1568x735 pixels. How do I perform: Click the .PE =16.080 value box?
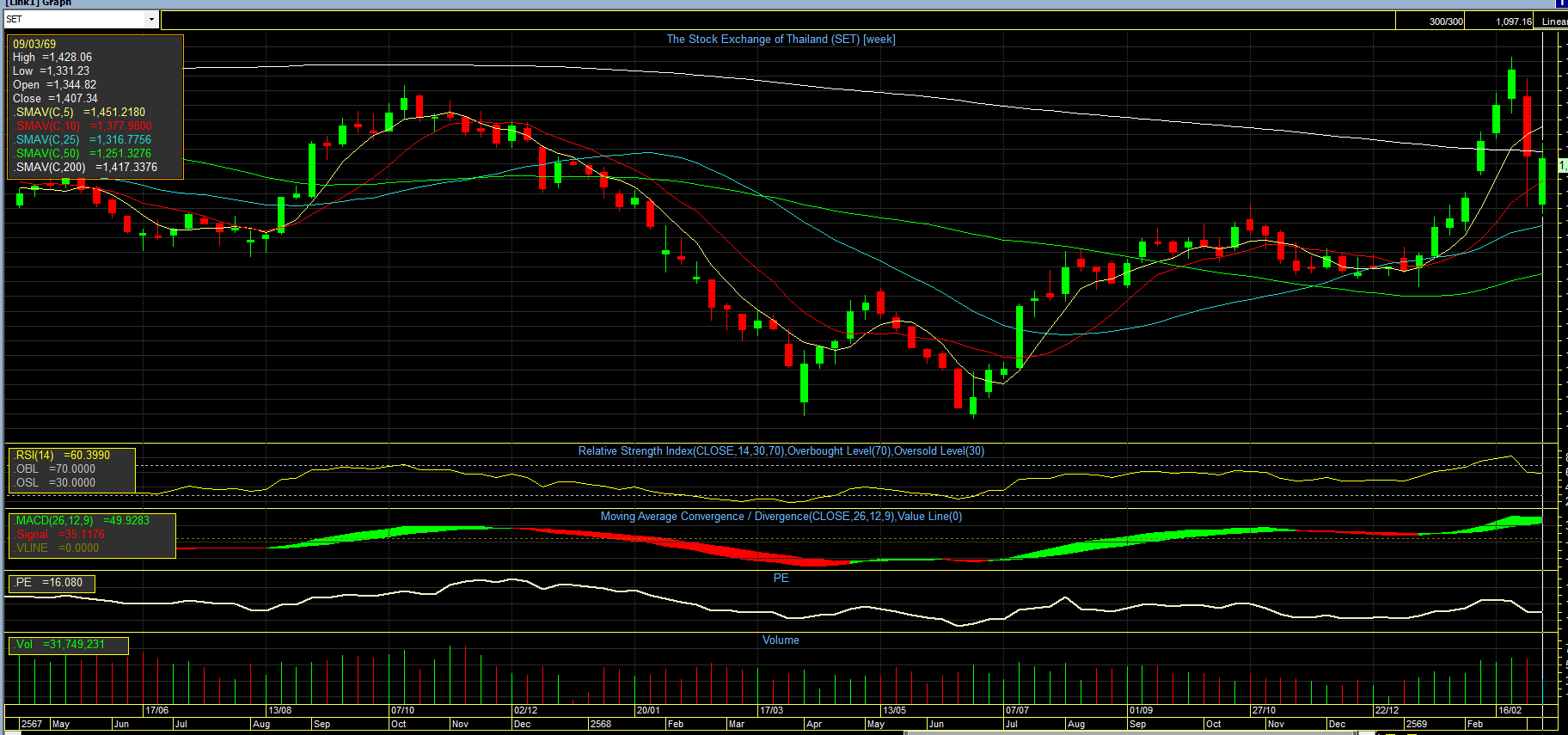(x=51, y=583)
